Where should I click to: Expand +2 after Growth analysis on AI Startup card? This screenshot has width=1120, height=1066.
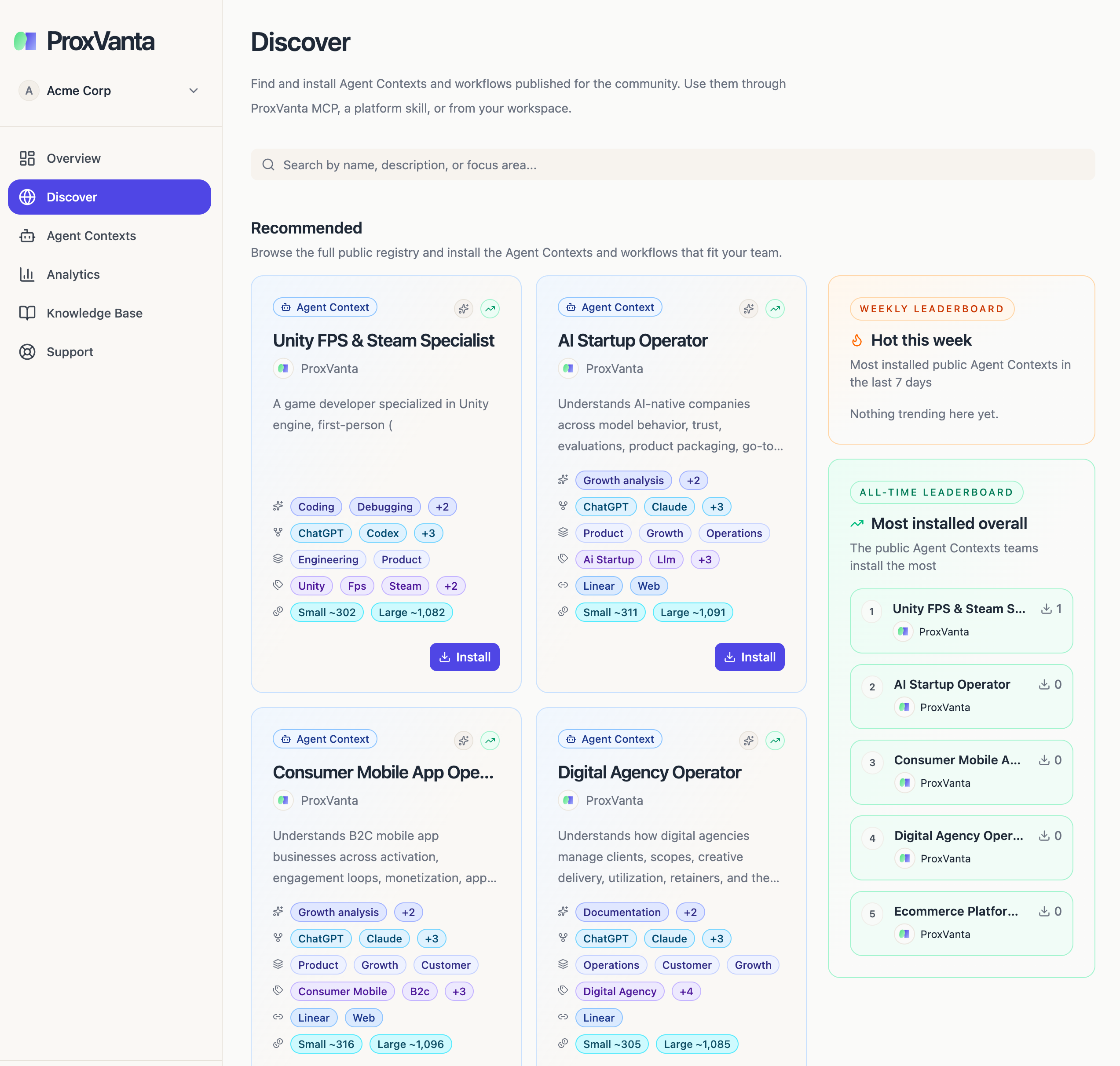coord(694,480)
